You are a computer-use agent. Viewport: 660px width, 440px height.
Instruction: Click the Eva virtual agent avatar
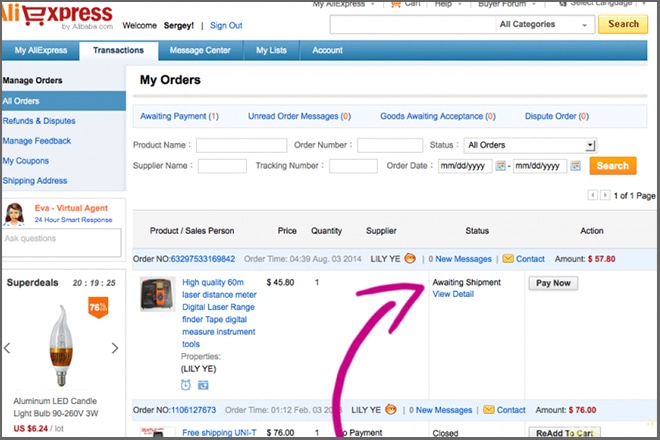click(14, 214)
